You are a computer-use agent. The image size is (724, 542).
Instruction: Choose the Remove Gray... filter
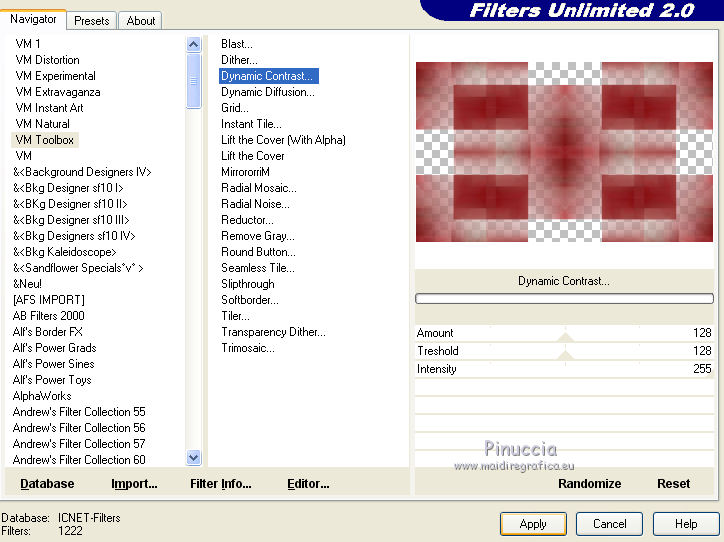click(x=258, y=236)
